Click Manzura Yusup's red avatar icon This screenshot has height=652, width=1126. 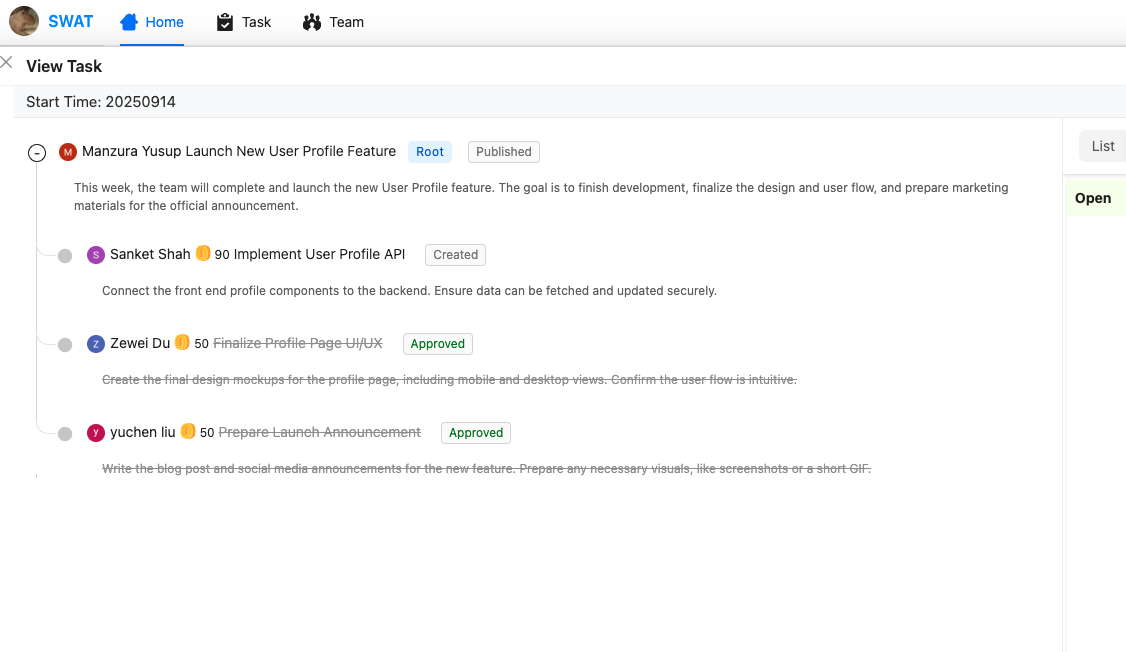tap(68, 152)
